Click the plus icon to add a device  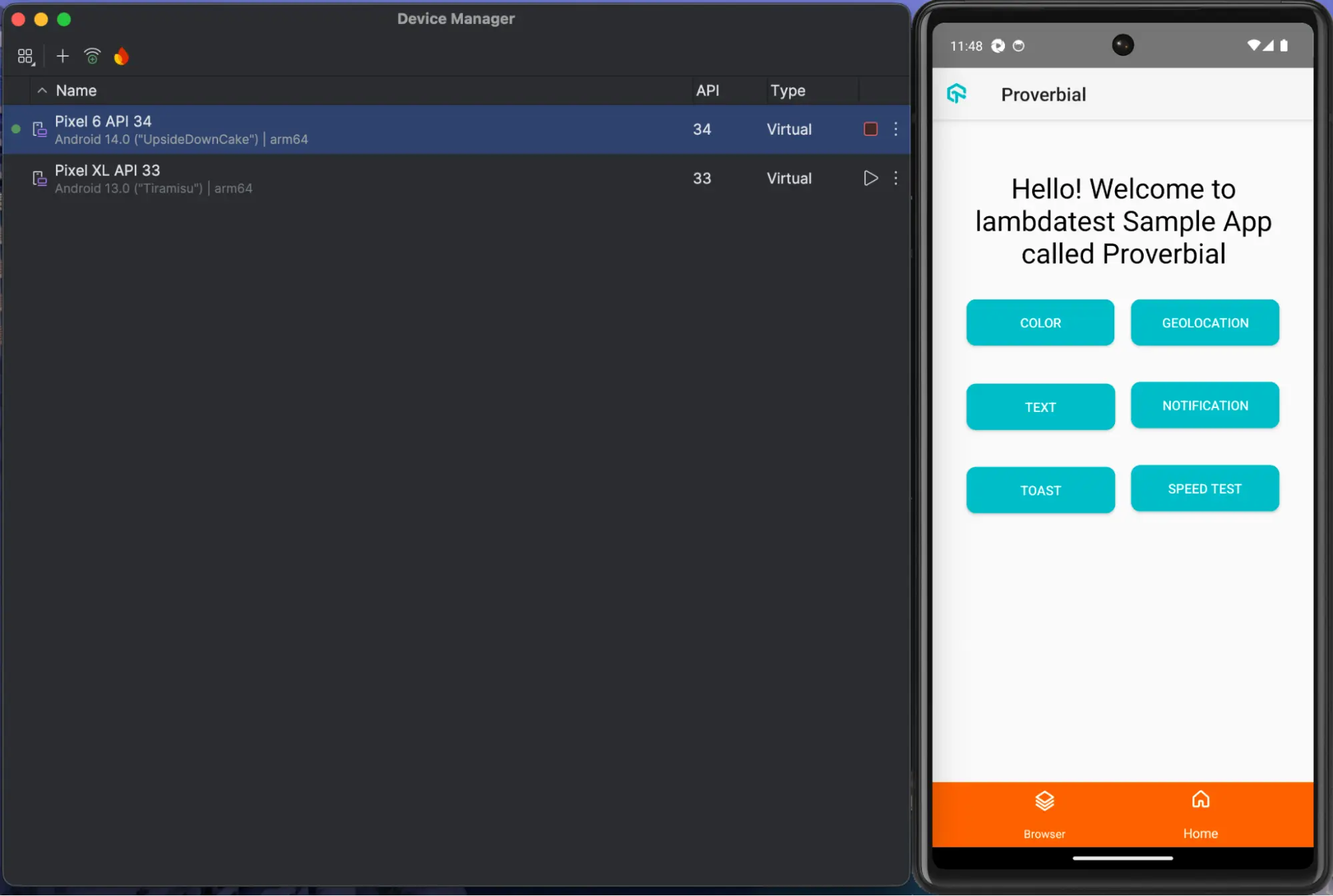click(63, 57)
